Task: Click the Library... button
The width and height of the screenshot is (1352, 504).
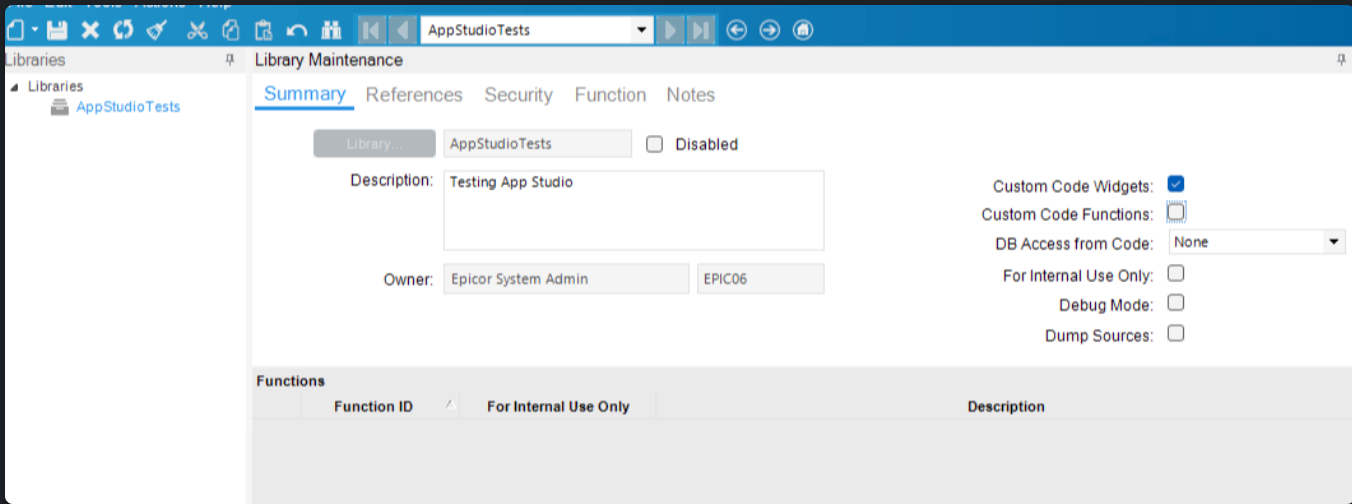Action: click(375, 144)
